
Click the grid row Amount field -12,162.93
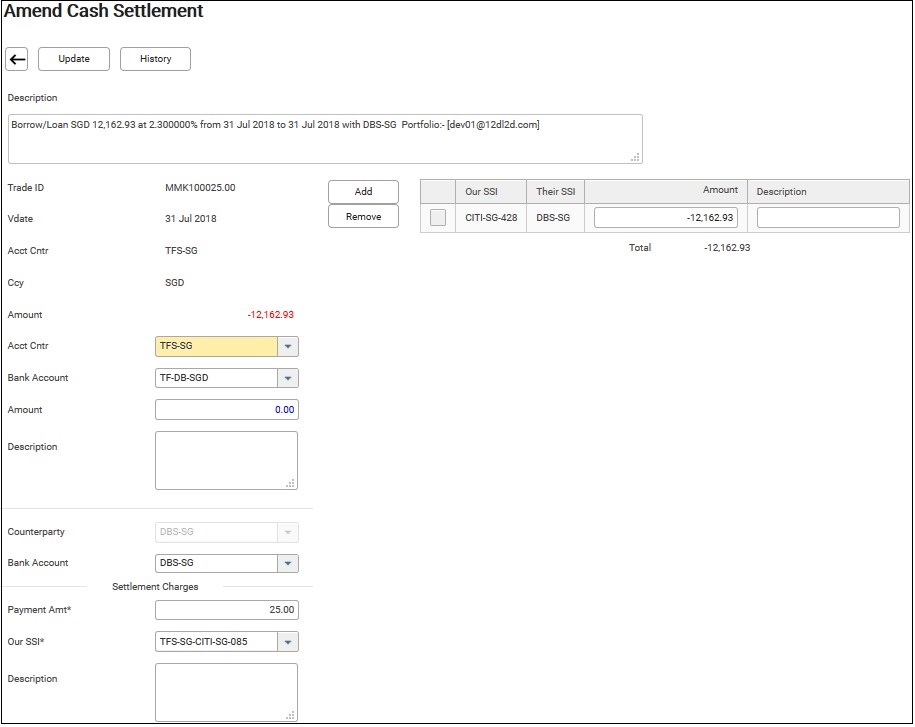click(665, 217)
